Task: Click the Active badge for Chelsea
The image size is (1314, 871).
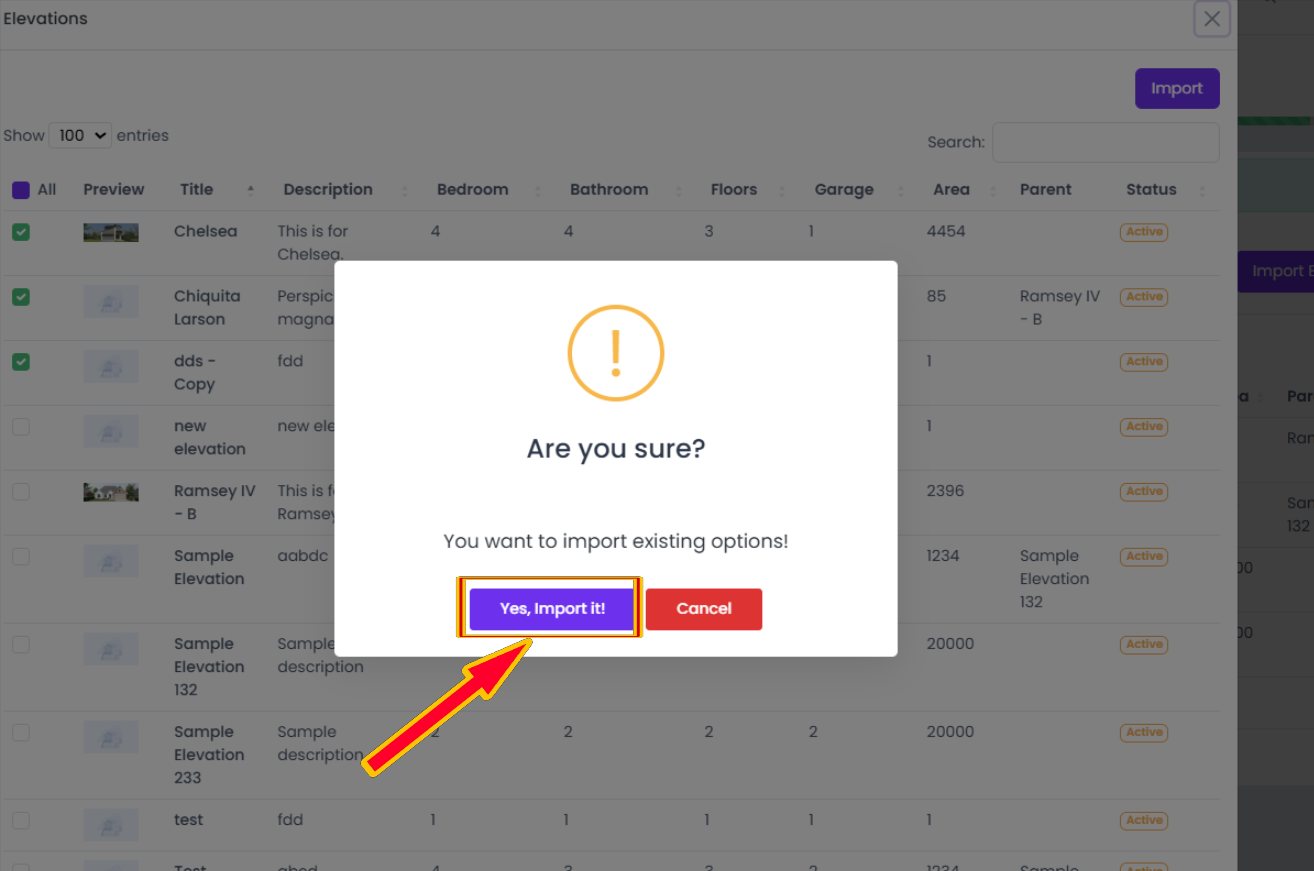Action: pos(1144,232)
